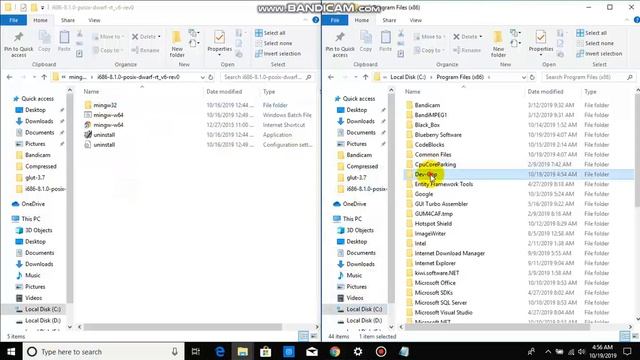Open File menu in right window
Image resolution: width=640 pixels, height=360 pixels.
[335, 20]
